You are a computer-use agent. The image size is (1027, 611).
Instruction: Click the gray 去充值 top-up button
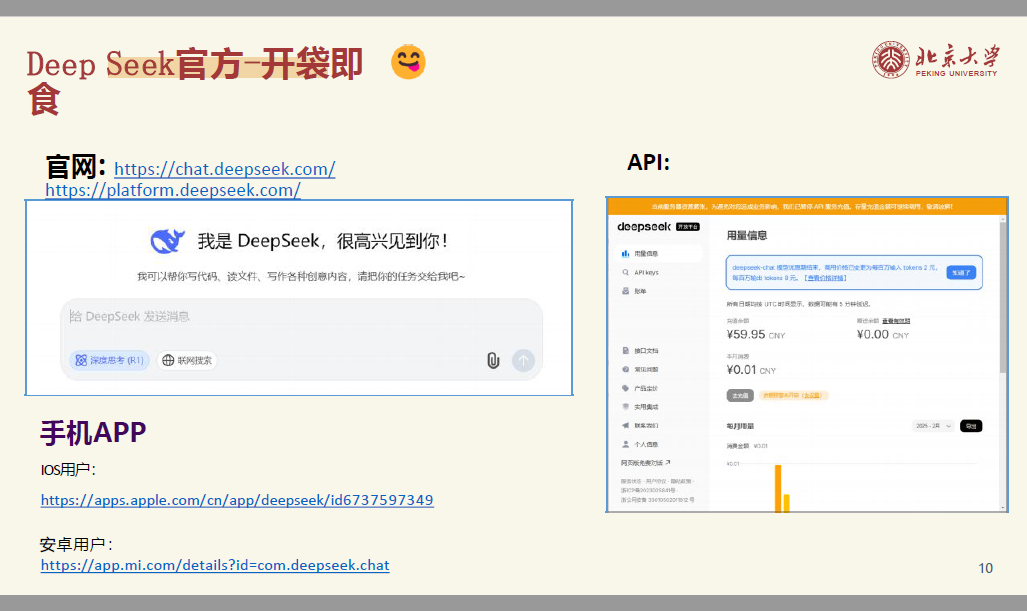pyautogui.click(x=740, y=396)
